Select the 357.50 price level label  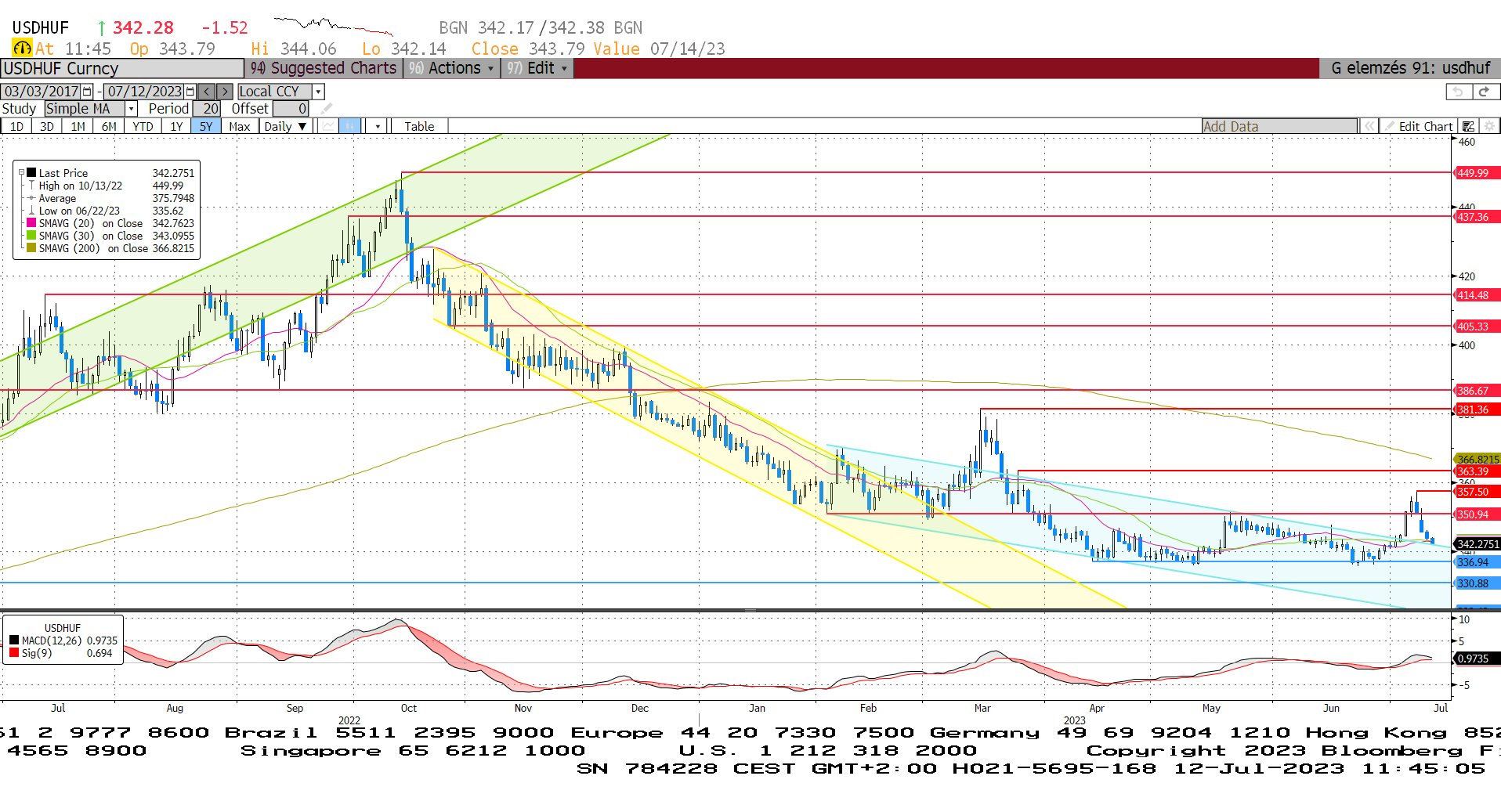(1476, 492)
